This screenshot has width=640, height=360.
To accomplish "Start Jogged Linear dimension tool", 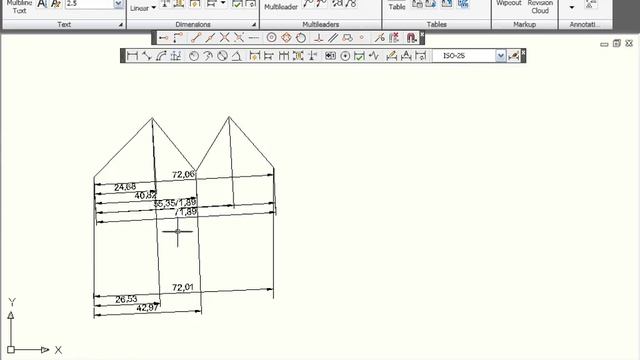I will [374, 56].
